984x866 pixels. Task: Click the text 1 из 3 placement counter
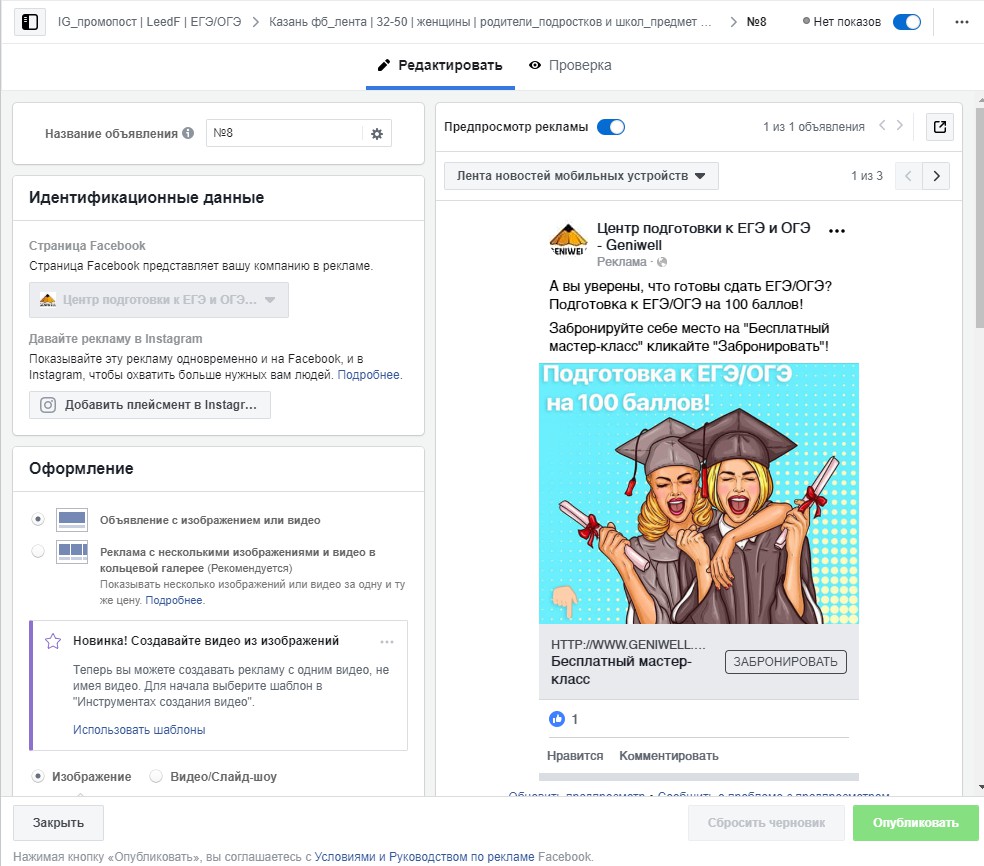point(867,176)
